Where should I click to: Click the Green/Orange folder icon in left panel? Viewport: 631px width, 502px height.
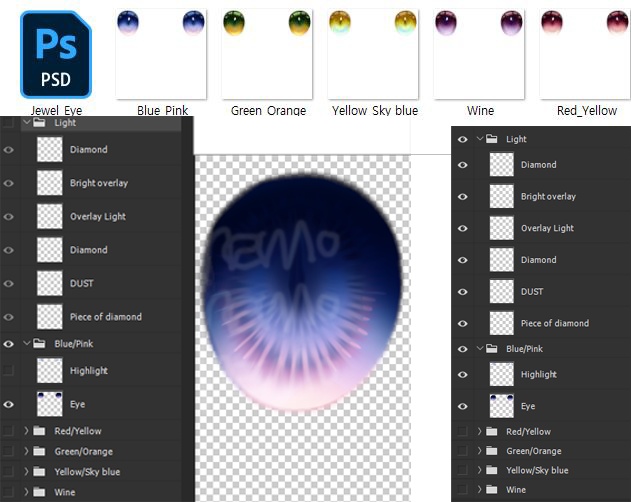tap(39, 451)
